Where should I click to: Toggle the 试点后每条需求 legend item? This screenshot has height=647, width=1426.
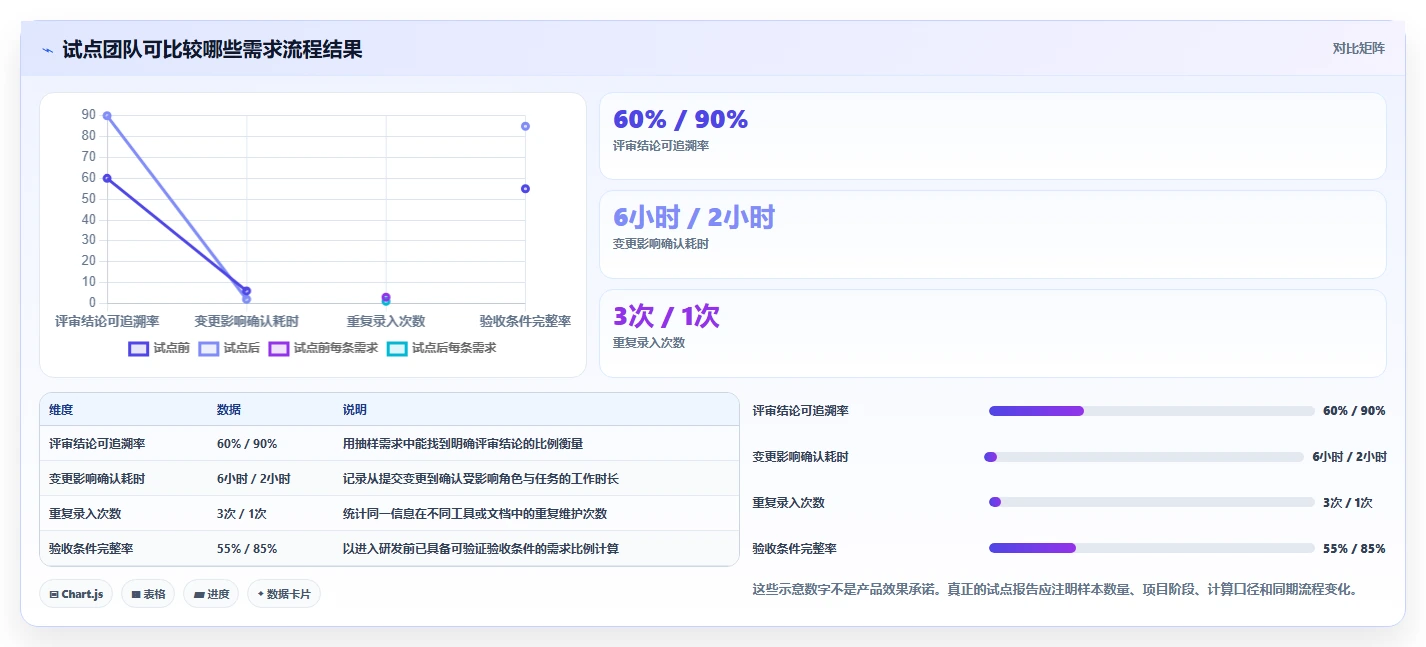point(441,348)
